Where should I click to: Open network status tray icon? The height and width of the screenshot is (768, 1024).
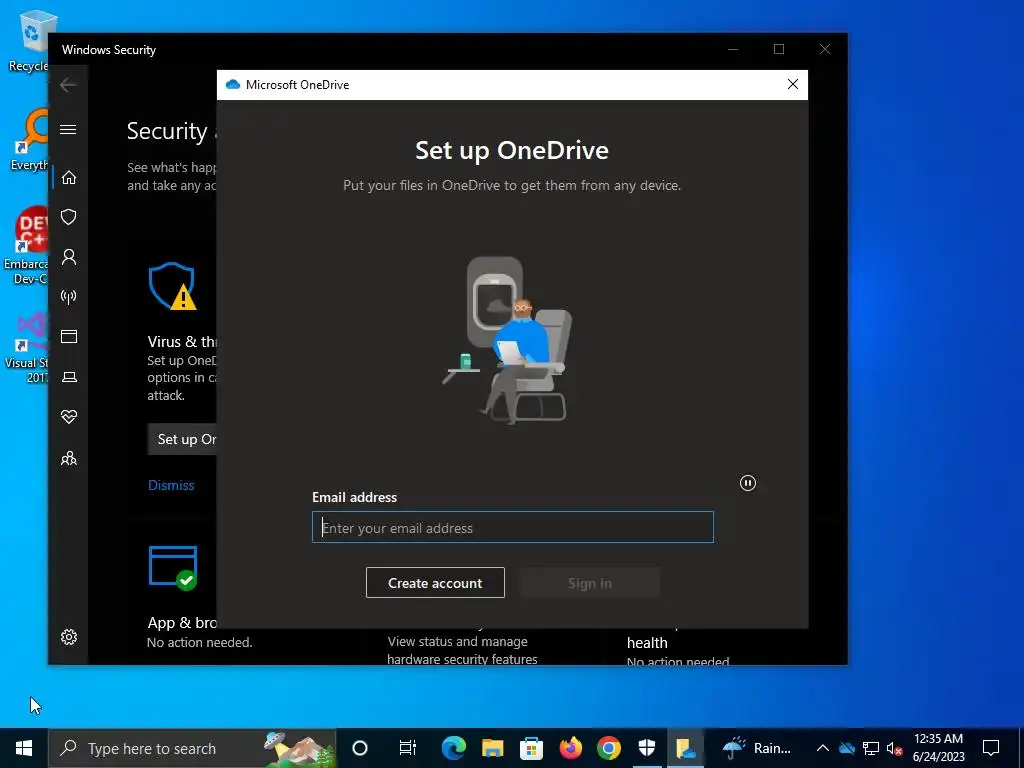871,748
